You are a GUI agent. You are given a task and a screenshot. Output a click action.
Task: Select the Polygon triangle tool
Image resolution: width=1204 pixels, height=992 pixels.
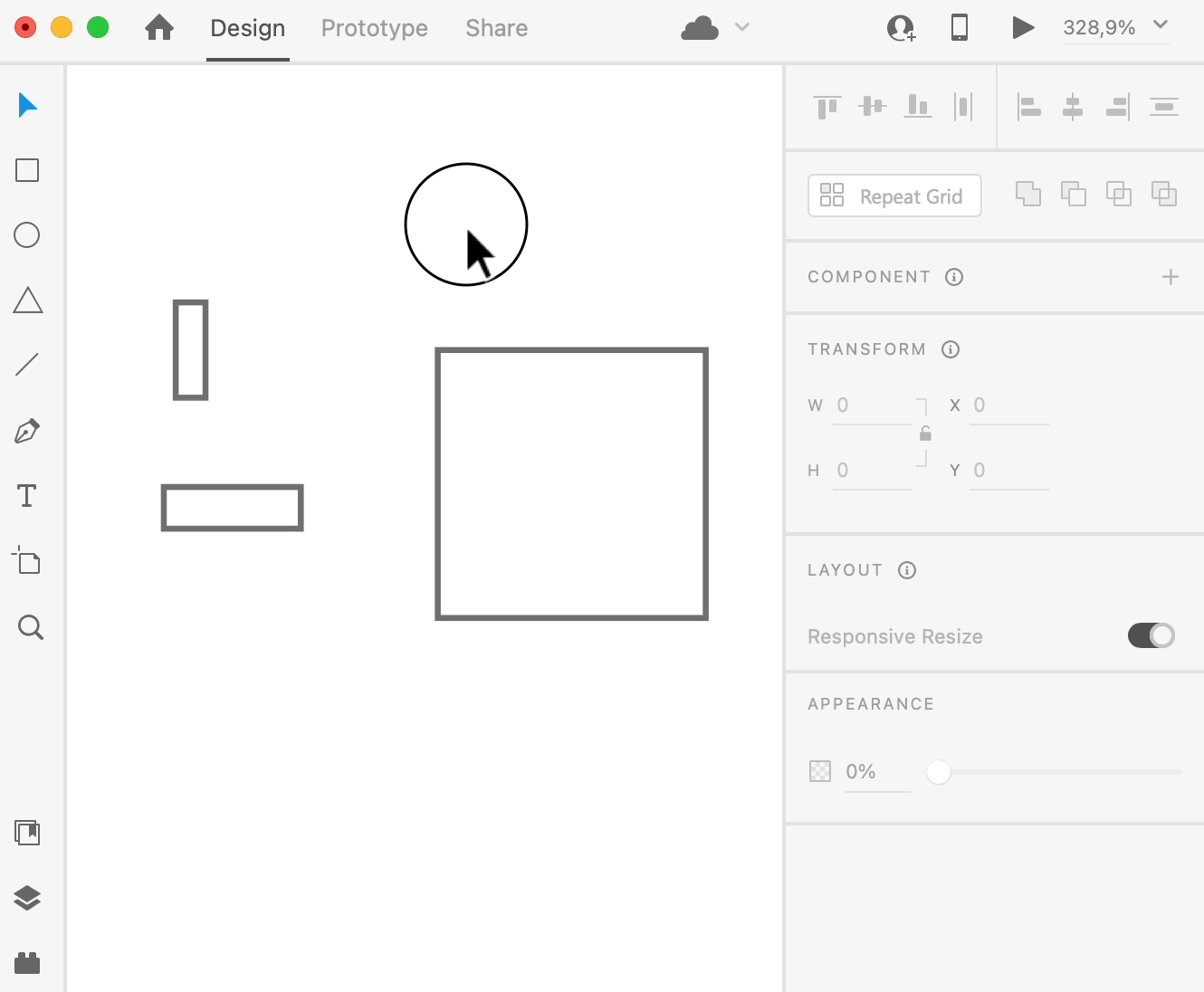pyautogui.click(x=28, y=300)
